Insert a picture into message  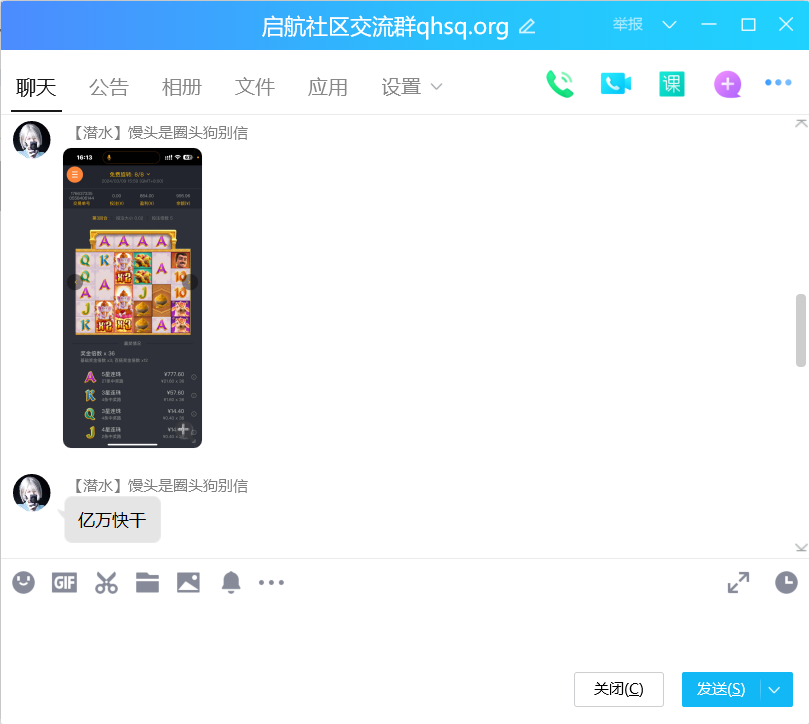pos(188,583)
